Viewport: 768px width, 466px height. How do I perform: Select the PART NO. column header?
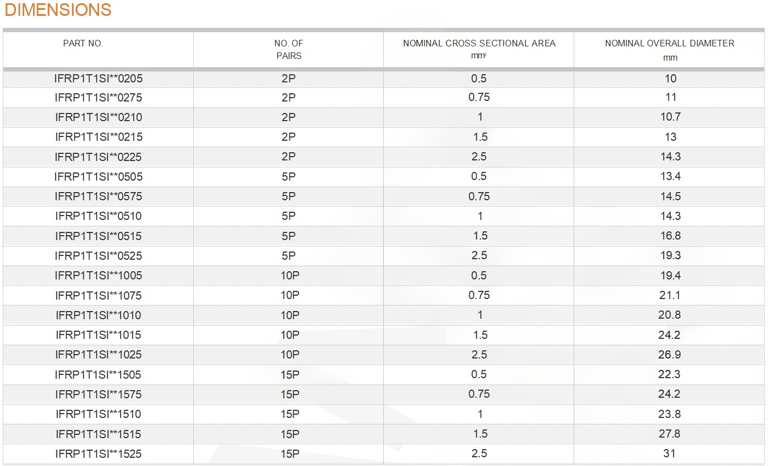click(x=83, y=44)
